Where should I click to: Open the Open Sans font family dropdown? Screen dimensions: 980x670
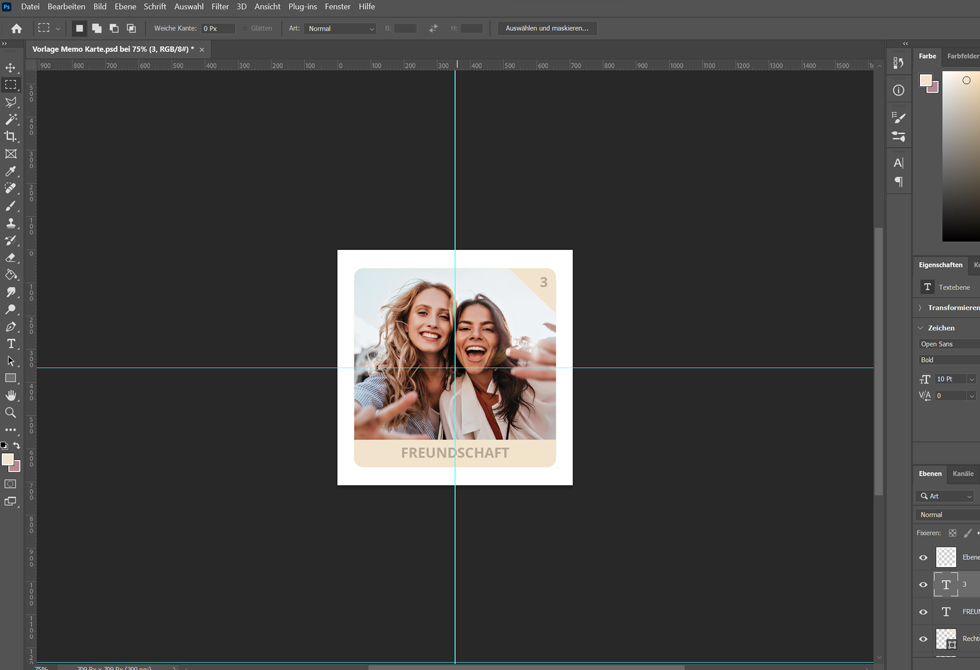[x=948, y=344]
